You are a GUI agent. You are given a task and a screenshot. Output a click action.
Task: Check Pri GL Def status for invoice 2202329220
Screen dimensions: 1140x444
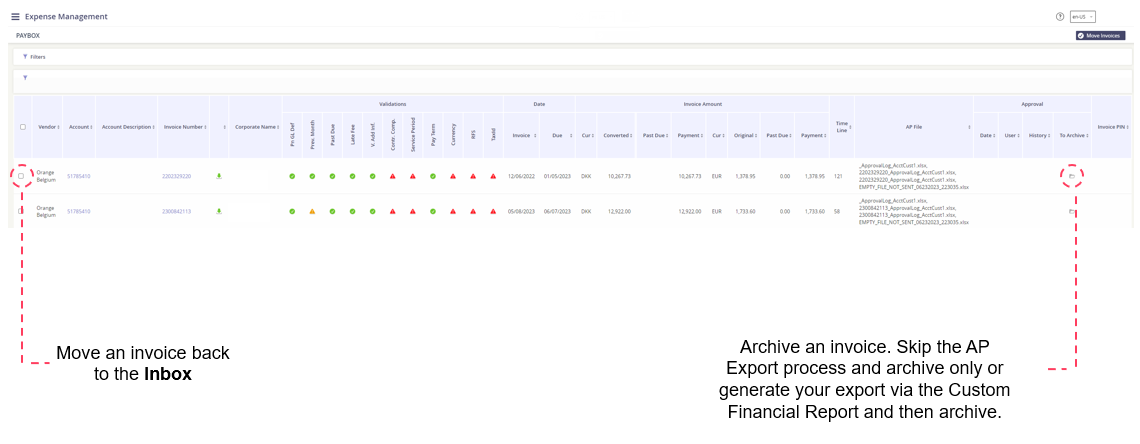[292, 176]
